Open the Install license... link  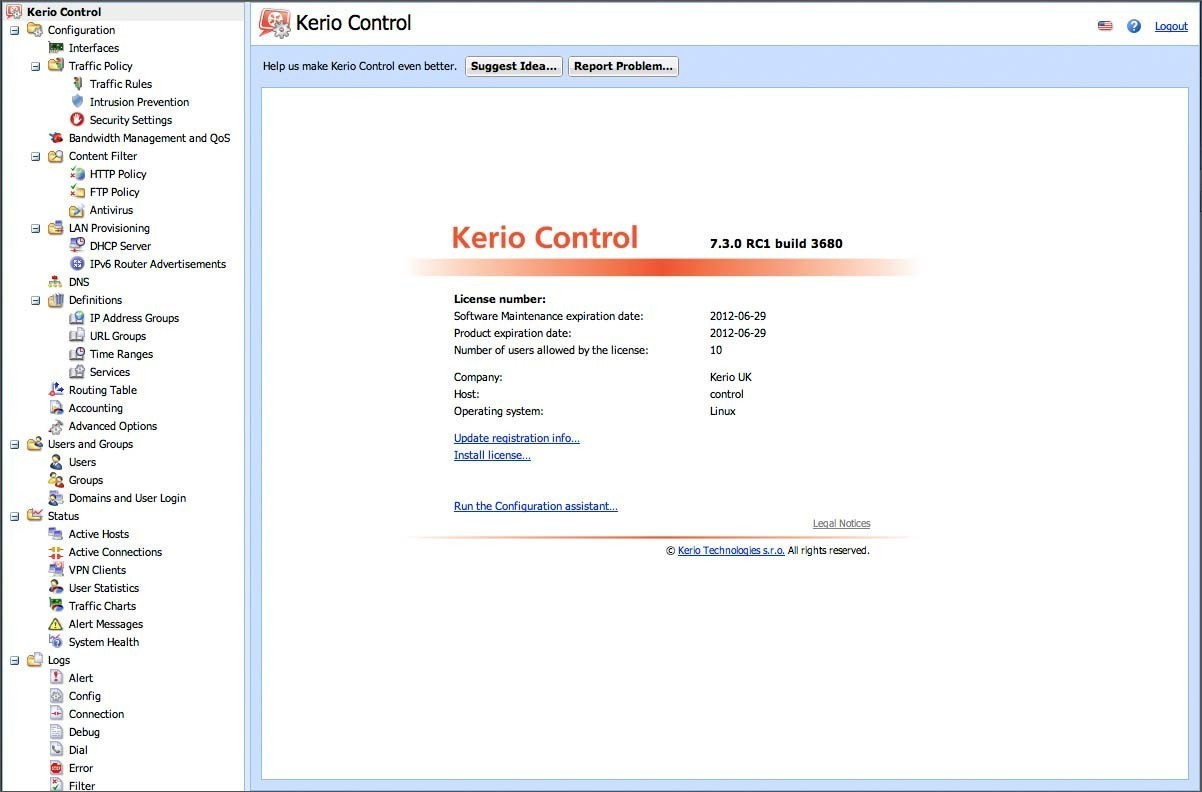[492, 455]
